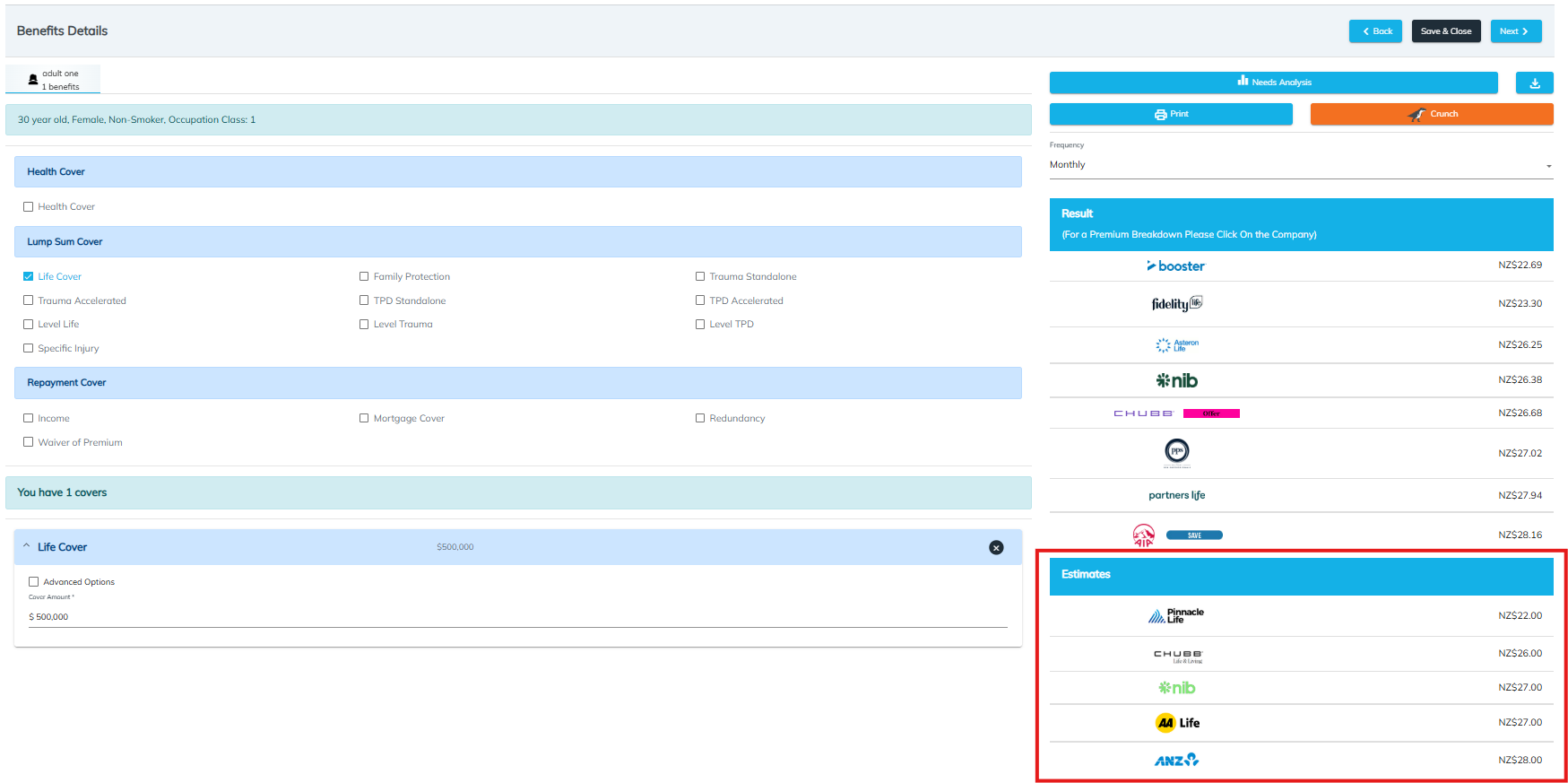Tick the TPD Standalone checkbox

click(x=364, y=300)
